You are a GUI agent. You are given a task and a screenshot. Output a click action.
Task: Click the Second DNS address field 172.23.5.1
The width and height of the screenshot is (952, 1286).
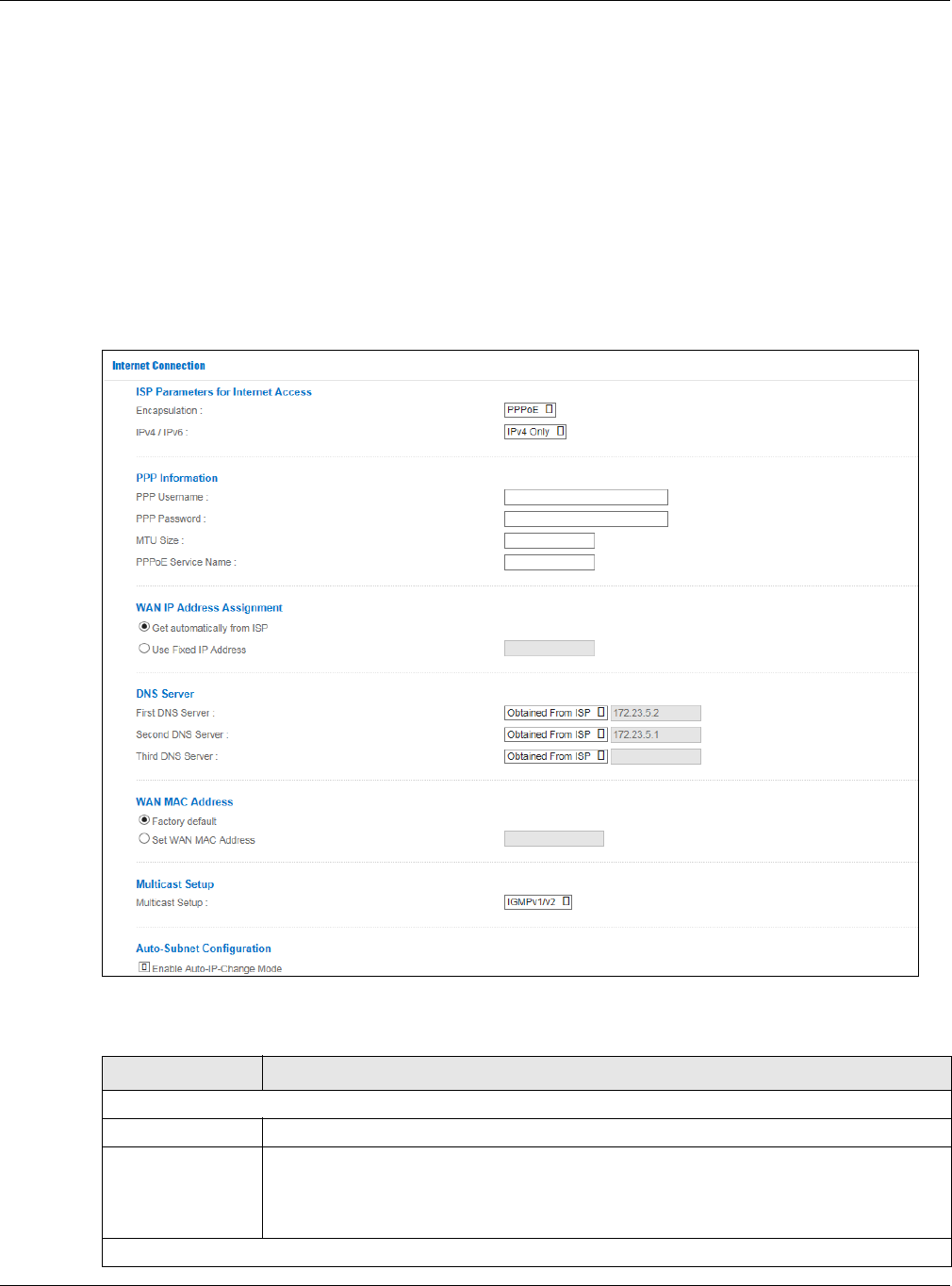coord(656,735)
